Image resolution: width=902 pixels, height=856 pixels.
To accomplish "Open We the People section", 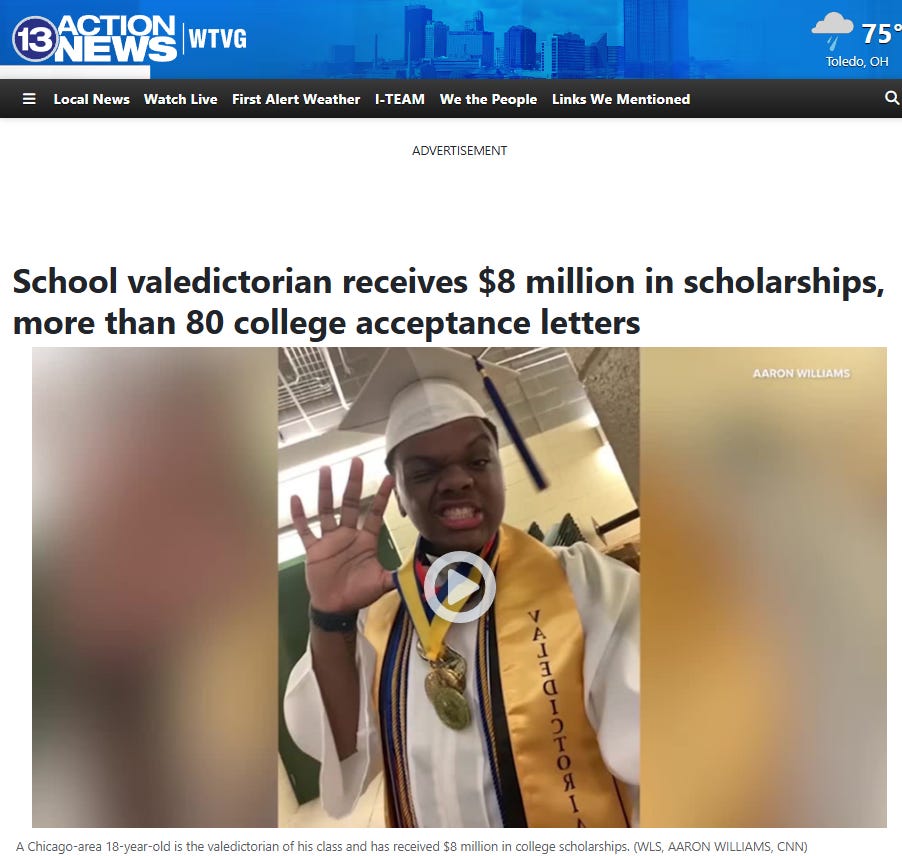I will coord(488,99).
